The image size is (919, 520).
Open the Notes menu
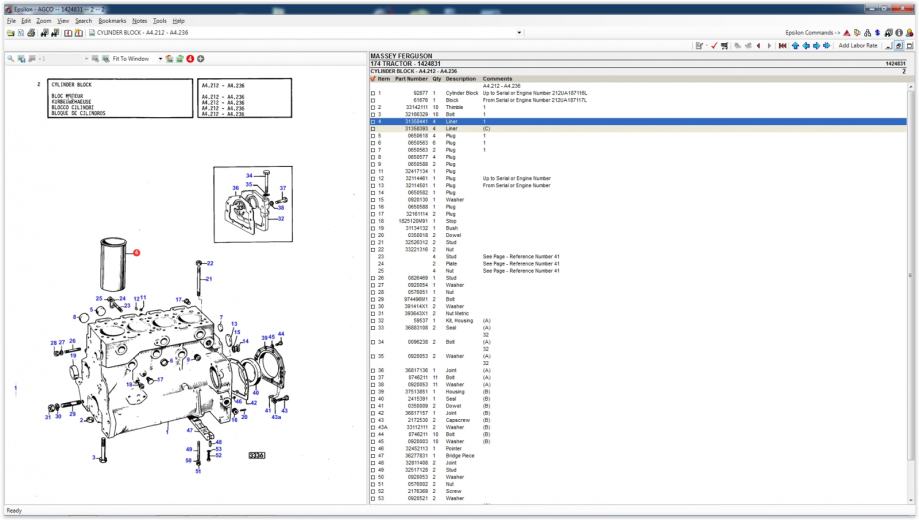[x=139, y=21]
